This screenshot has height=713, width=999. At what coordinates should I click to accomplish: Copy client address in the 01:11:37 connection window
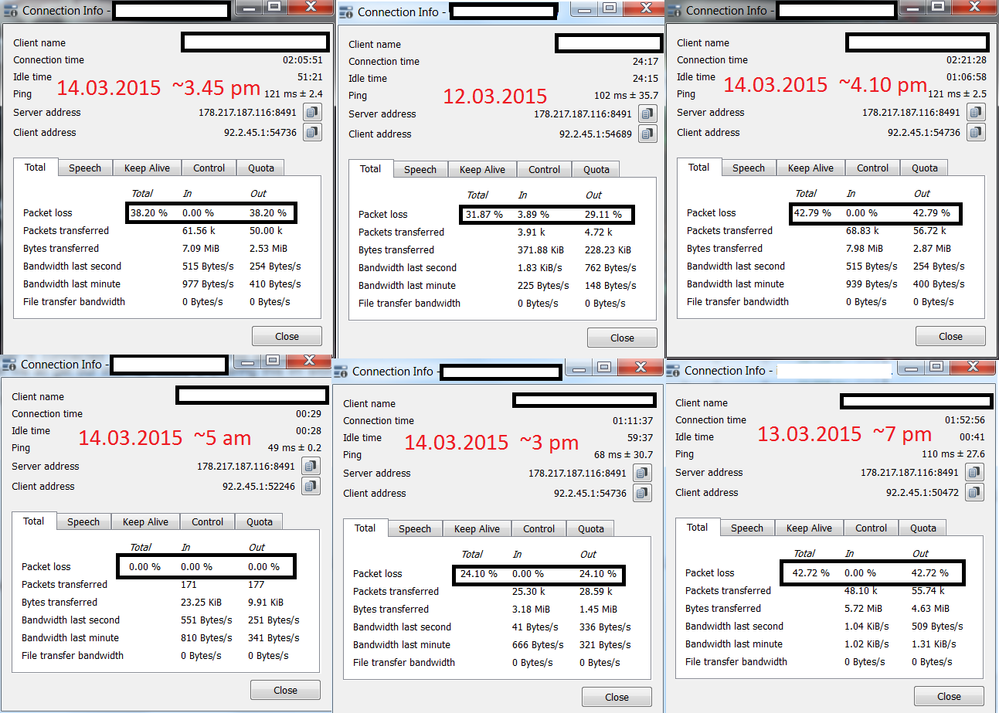pyautogui.click(x=642, y=493)
